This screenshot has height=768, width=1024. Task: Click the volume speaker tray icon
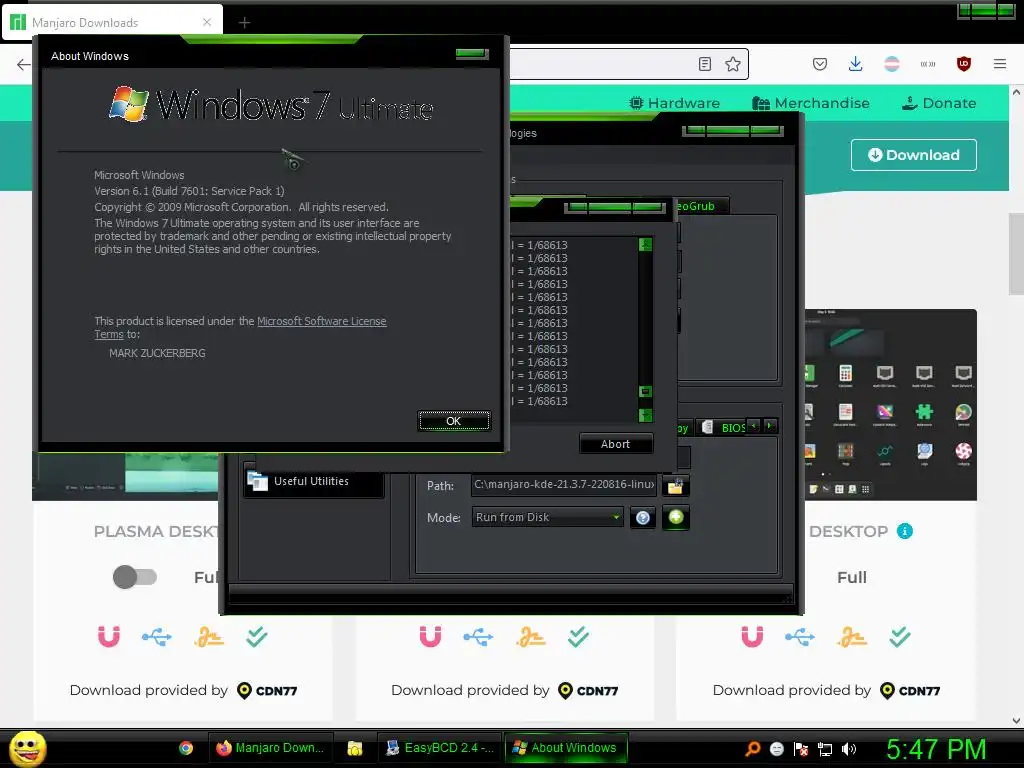[x=849, y=749]
